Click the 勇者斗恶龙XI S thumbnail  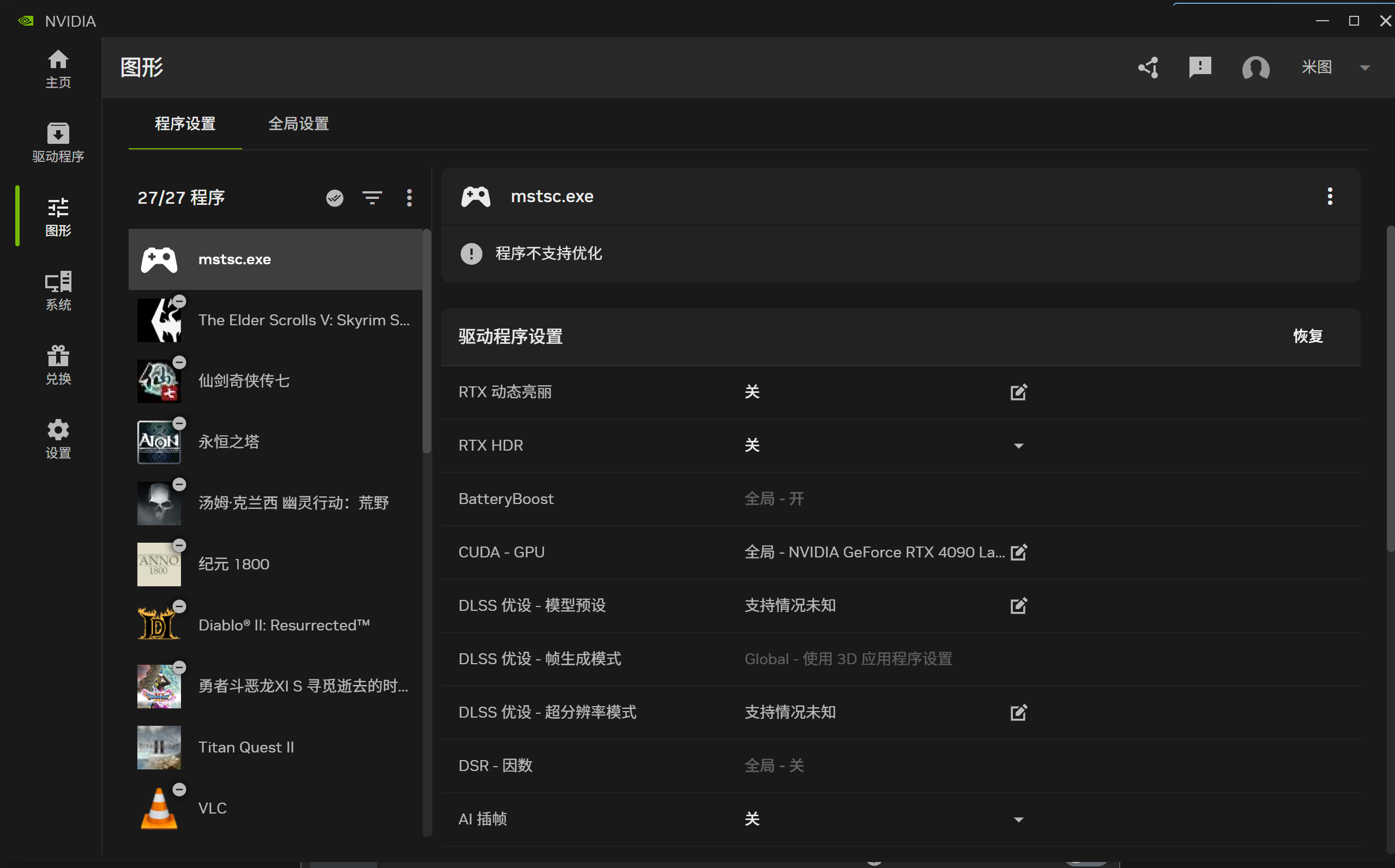click(x=159, y=687)
